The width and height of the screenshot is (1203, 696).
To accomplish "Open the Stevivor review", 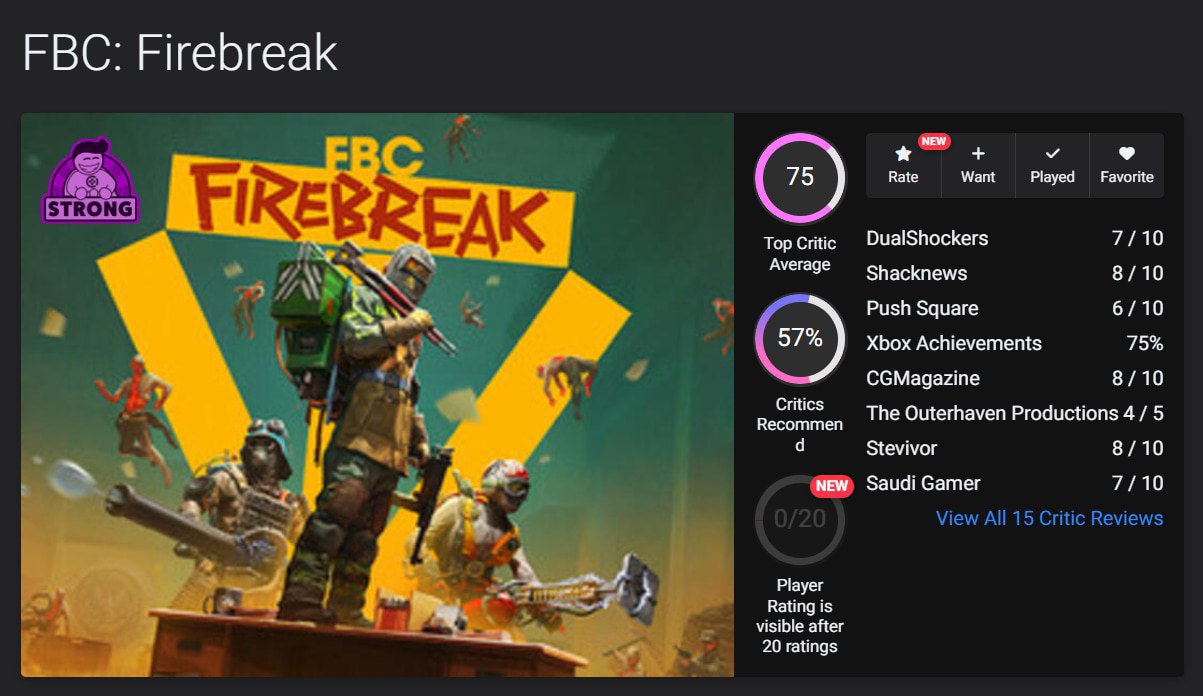I will [901, 448].
